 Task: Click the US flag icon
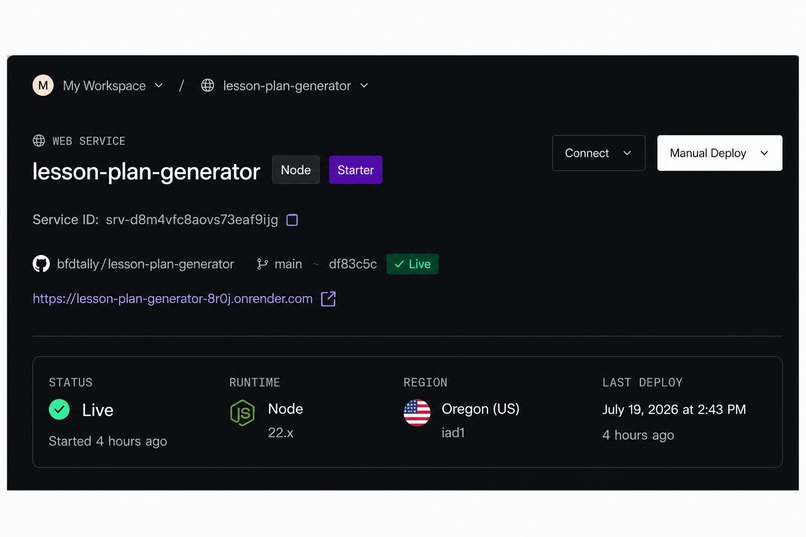pos(417,413)
